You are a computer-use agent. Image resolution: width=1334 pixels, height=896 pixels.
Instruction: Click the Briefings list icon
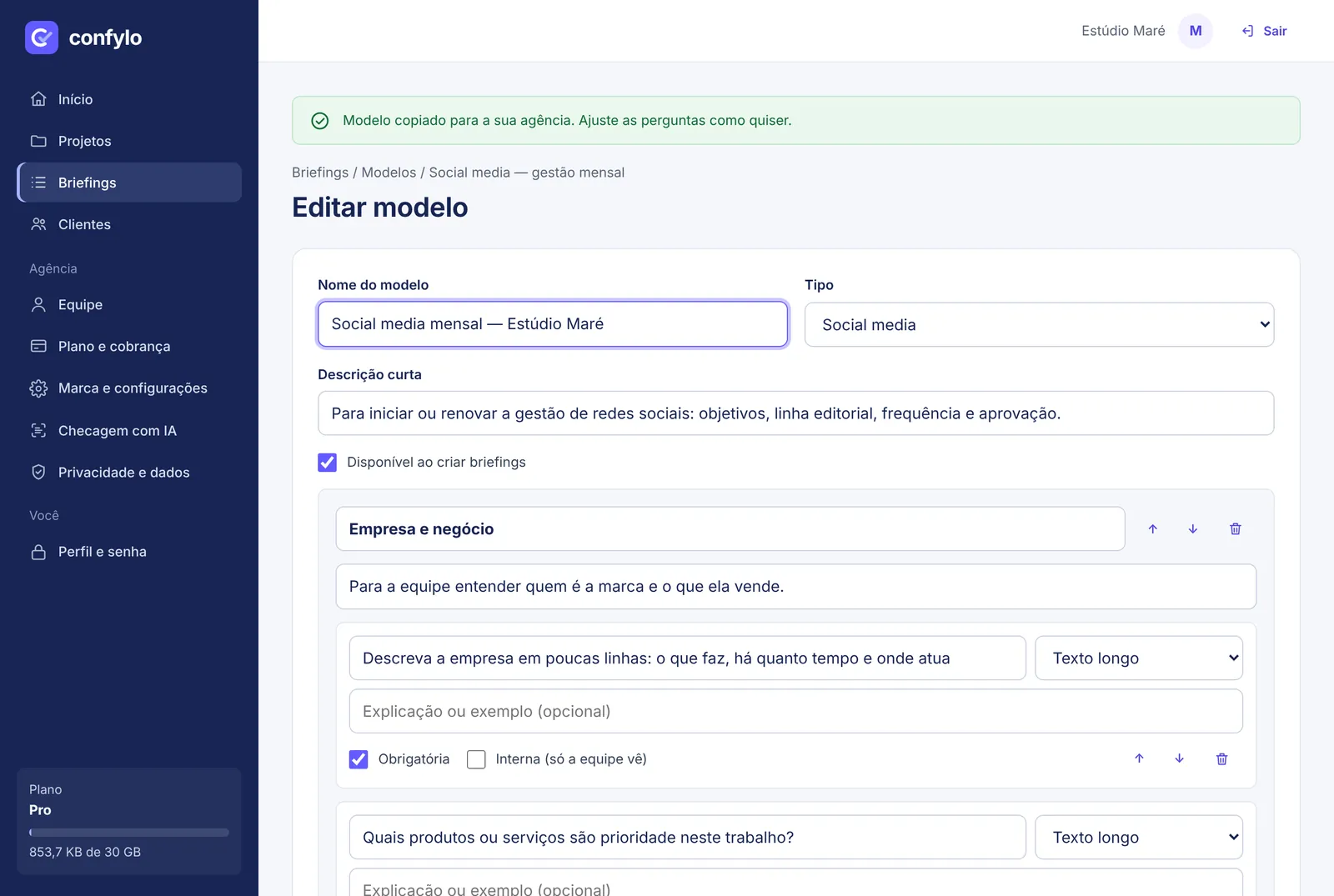coord(38,183)
